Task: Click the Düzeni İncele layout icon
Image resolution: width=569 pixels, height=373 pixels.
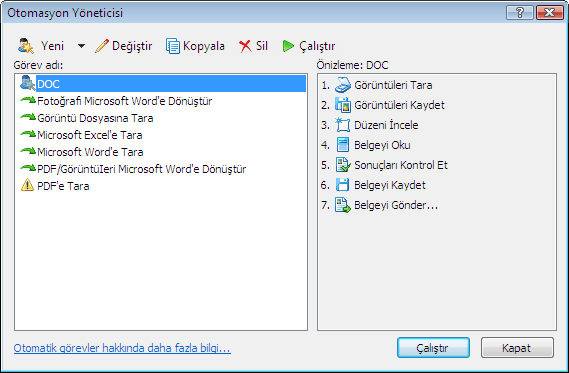Action: tap(343, 125)
